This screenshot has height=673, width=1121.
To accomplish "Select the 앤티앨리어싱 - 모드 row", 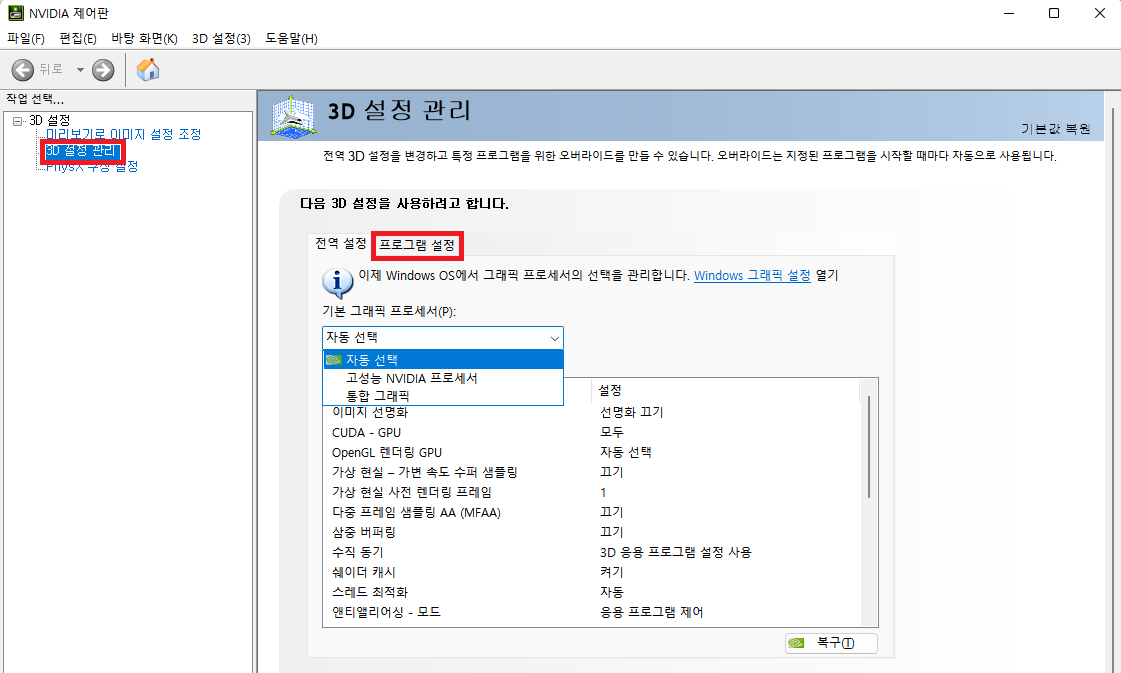I will tap(592, 612).
